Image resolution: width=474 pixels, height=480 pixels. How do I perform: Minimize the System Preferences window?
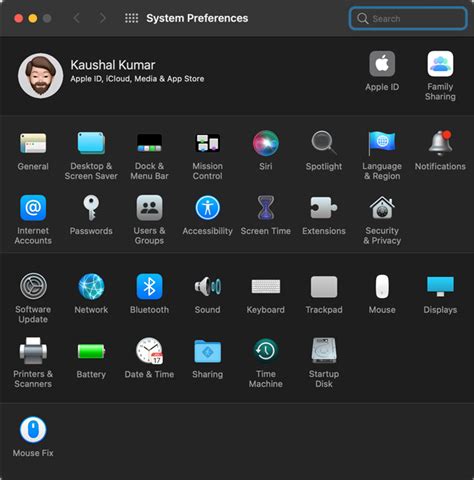33,18
